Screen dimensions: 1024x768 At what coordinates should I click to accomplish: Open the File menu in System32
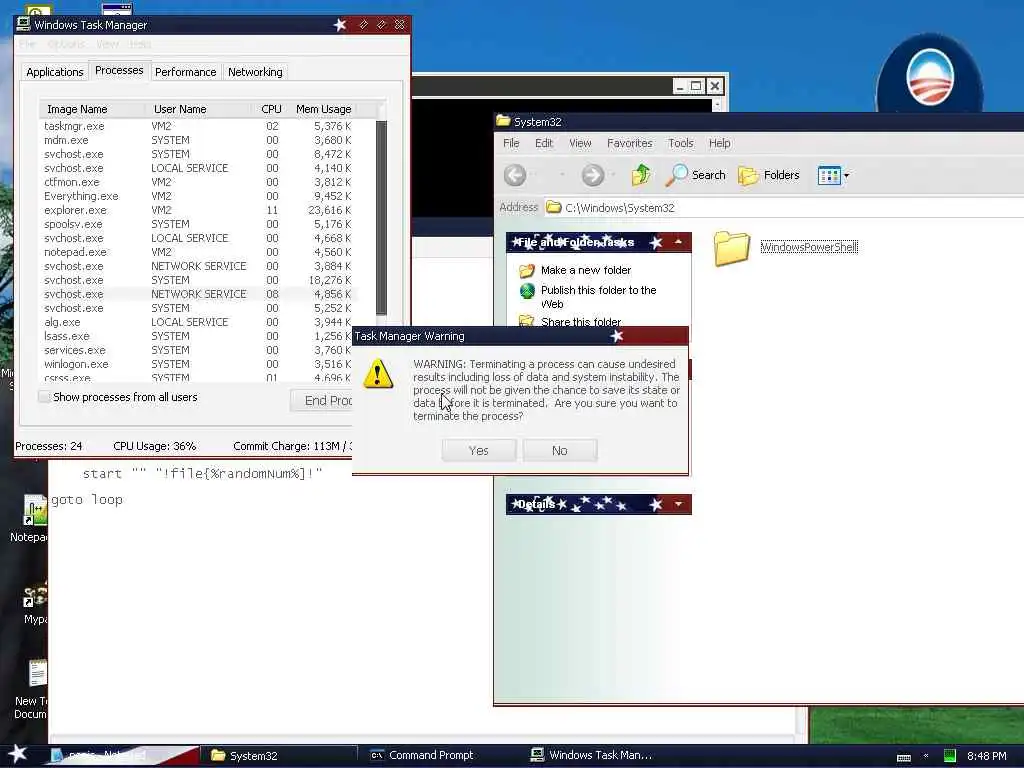pos(511,143)
